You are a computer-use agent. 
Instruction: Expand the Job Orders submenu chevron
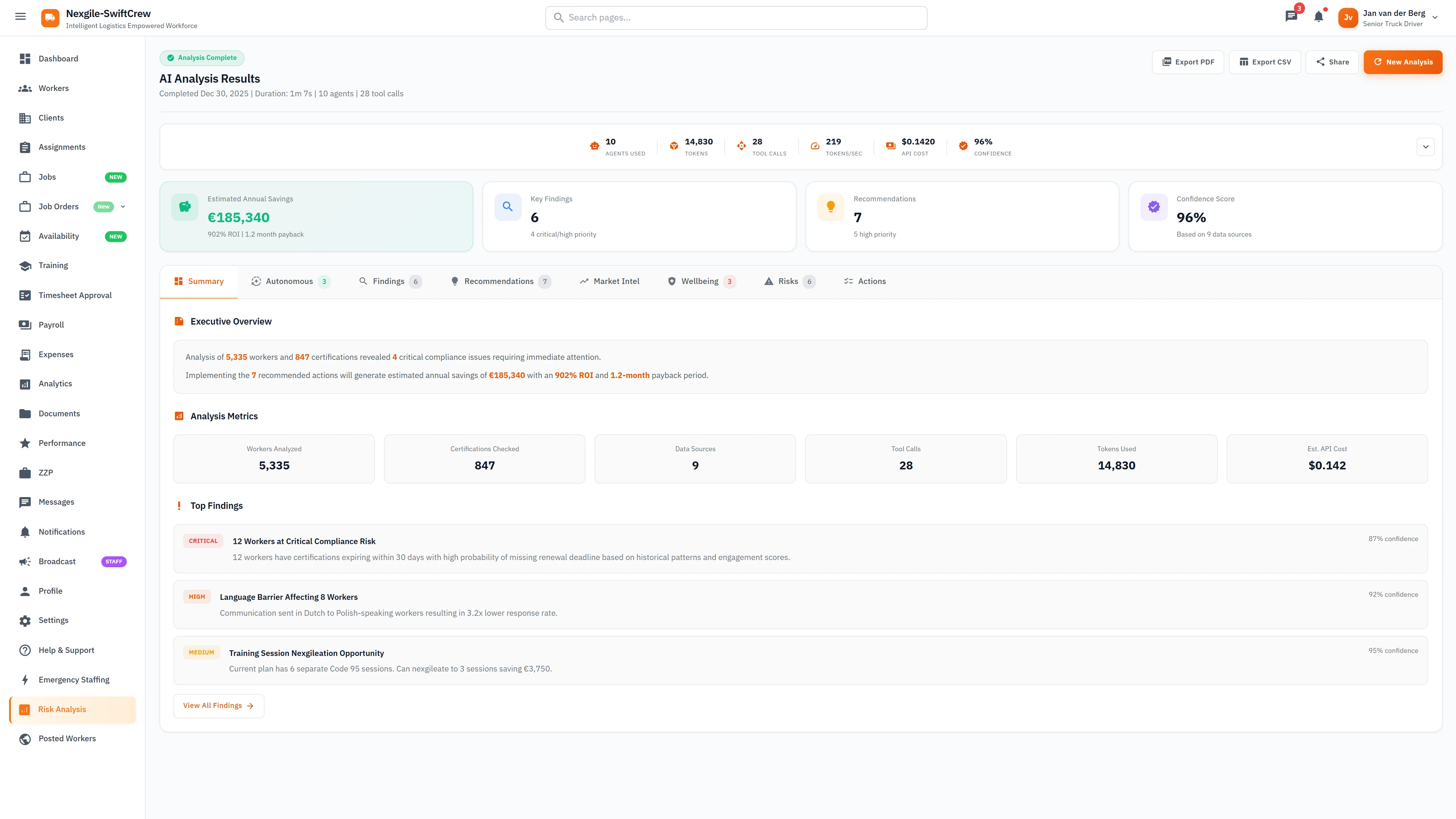tap(123, 206)
